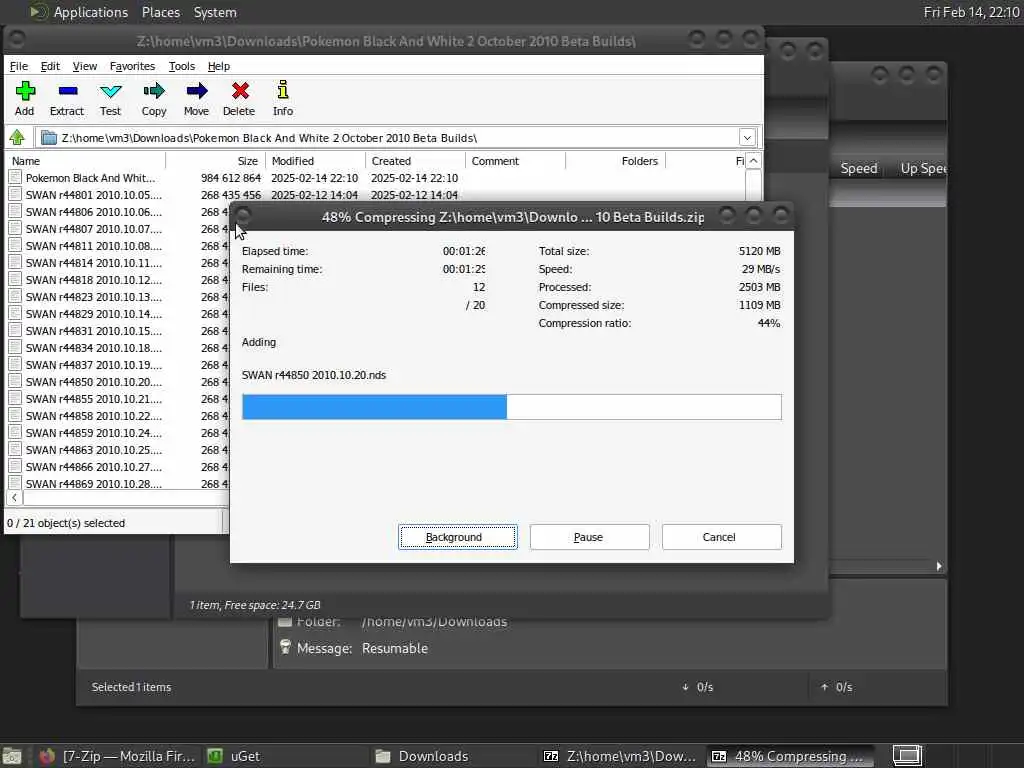Image resolution: width=1024 pixels, height=768 pixels.
Task: Click the workspace switcher icon at taskbar right
Action: [x=907, y=756]
